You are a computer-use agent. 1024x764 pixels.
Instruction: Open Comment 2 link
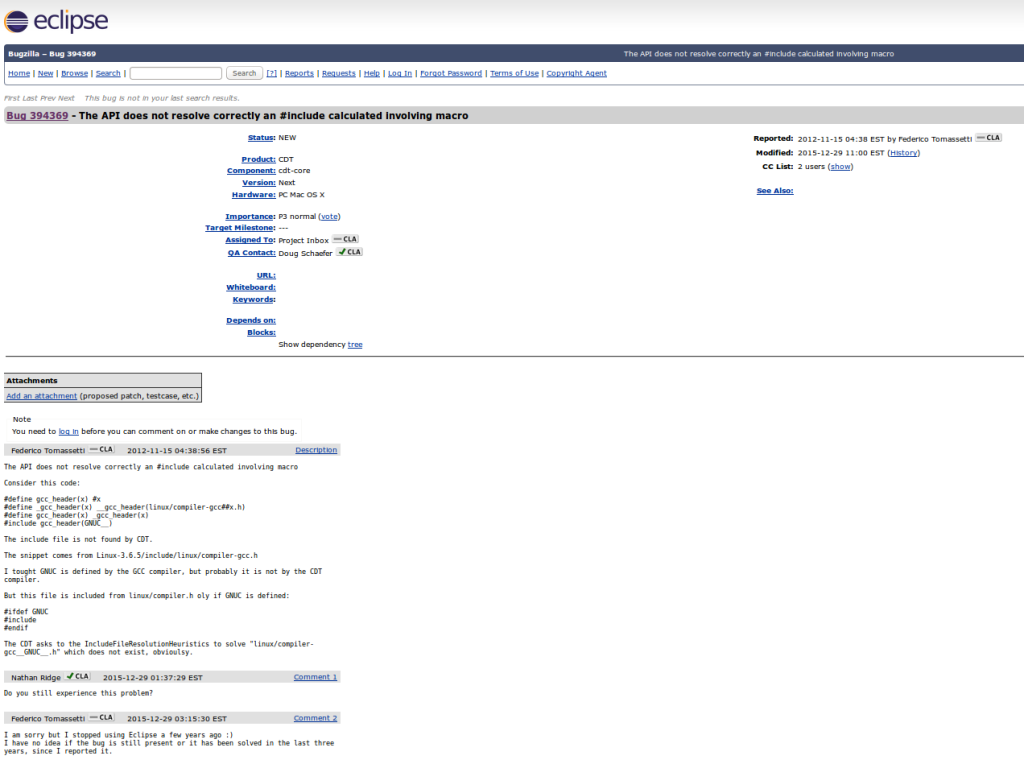coord(315,718)
